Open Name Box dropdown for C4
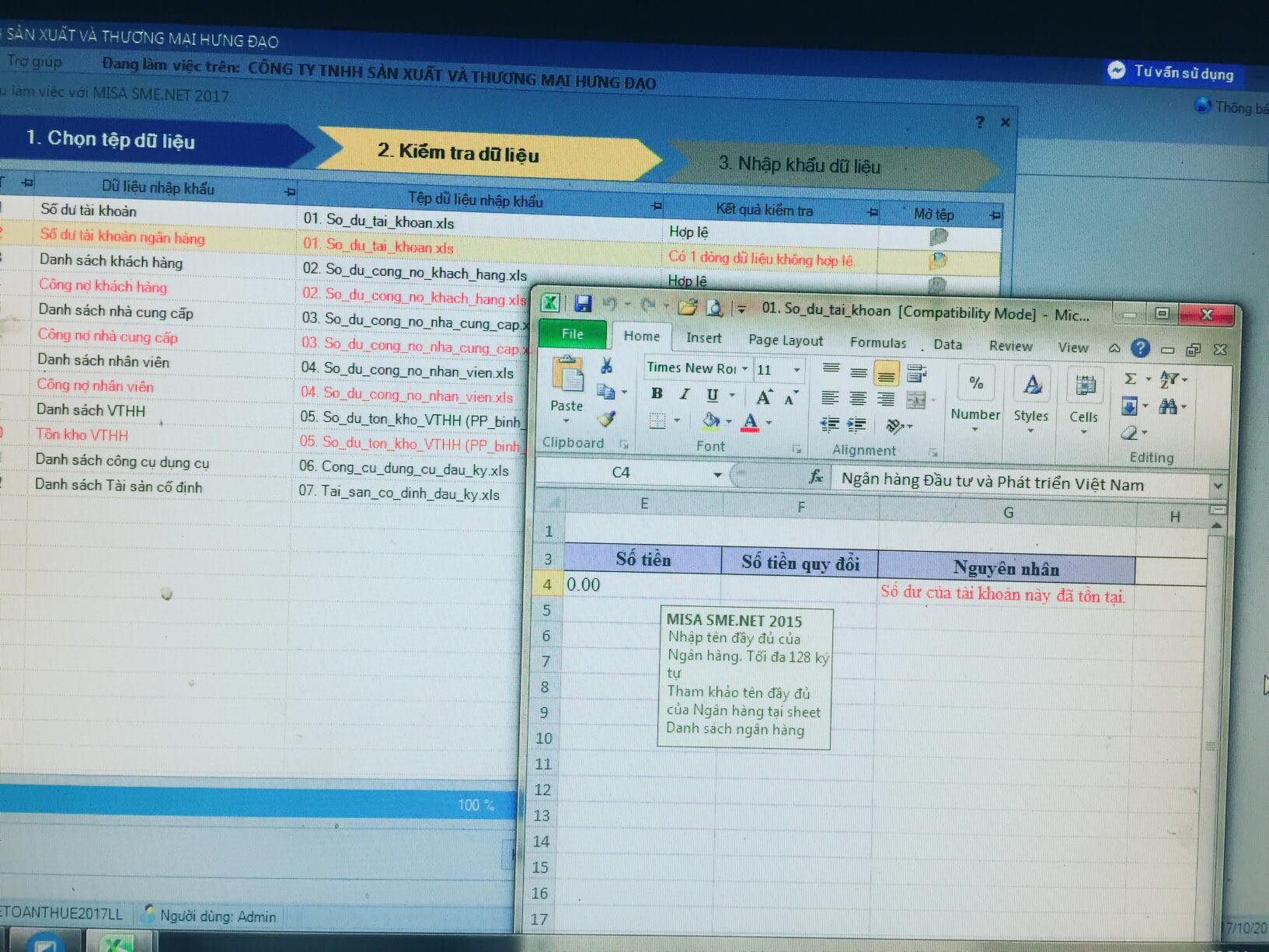 point(717,474)
